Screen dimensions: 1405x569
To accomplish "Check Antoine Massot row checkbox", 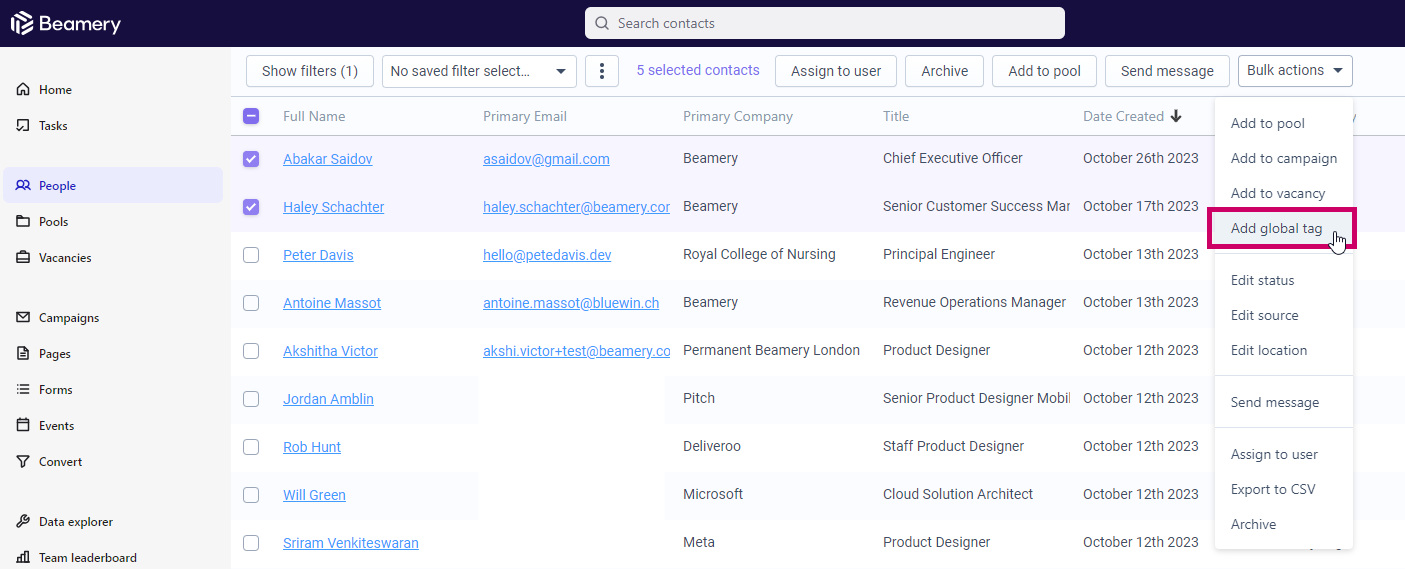I will point(251,303).
